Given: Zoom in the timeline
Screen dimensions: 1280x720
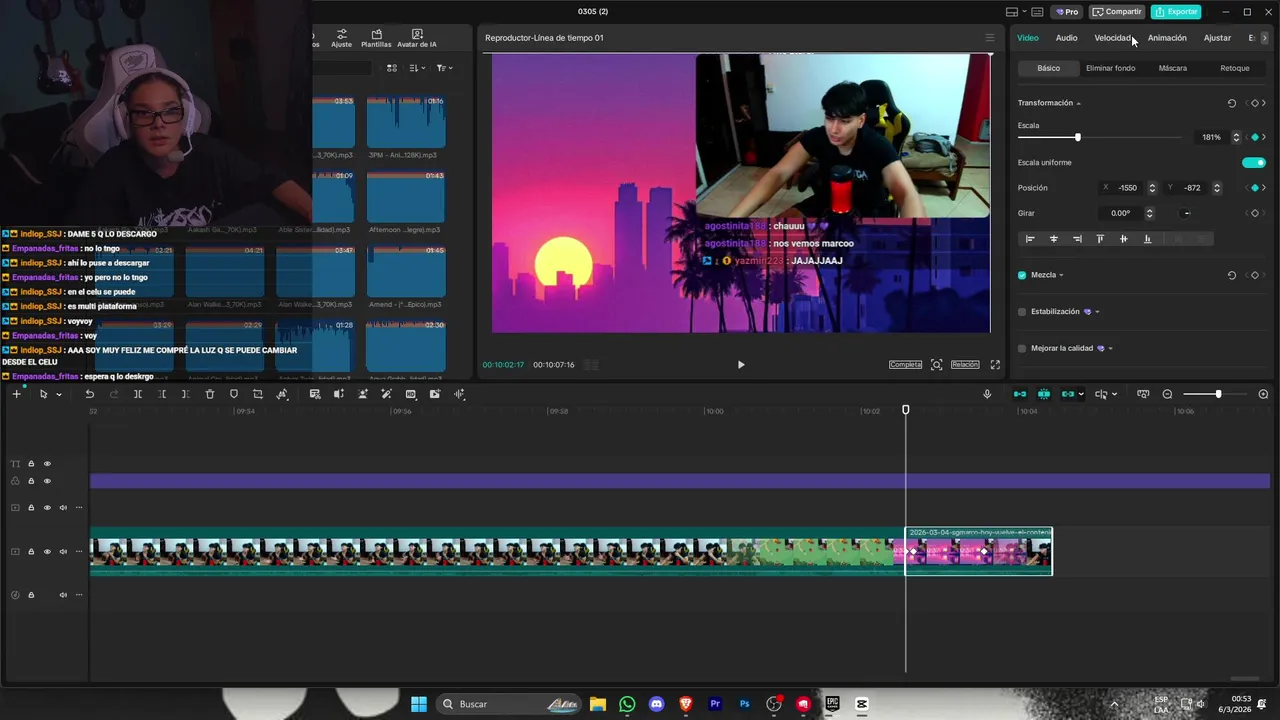Looking at the screenshot, I should (x=1263, y=394).
